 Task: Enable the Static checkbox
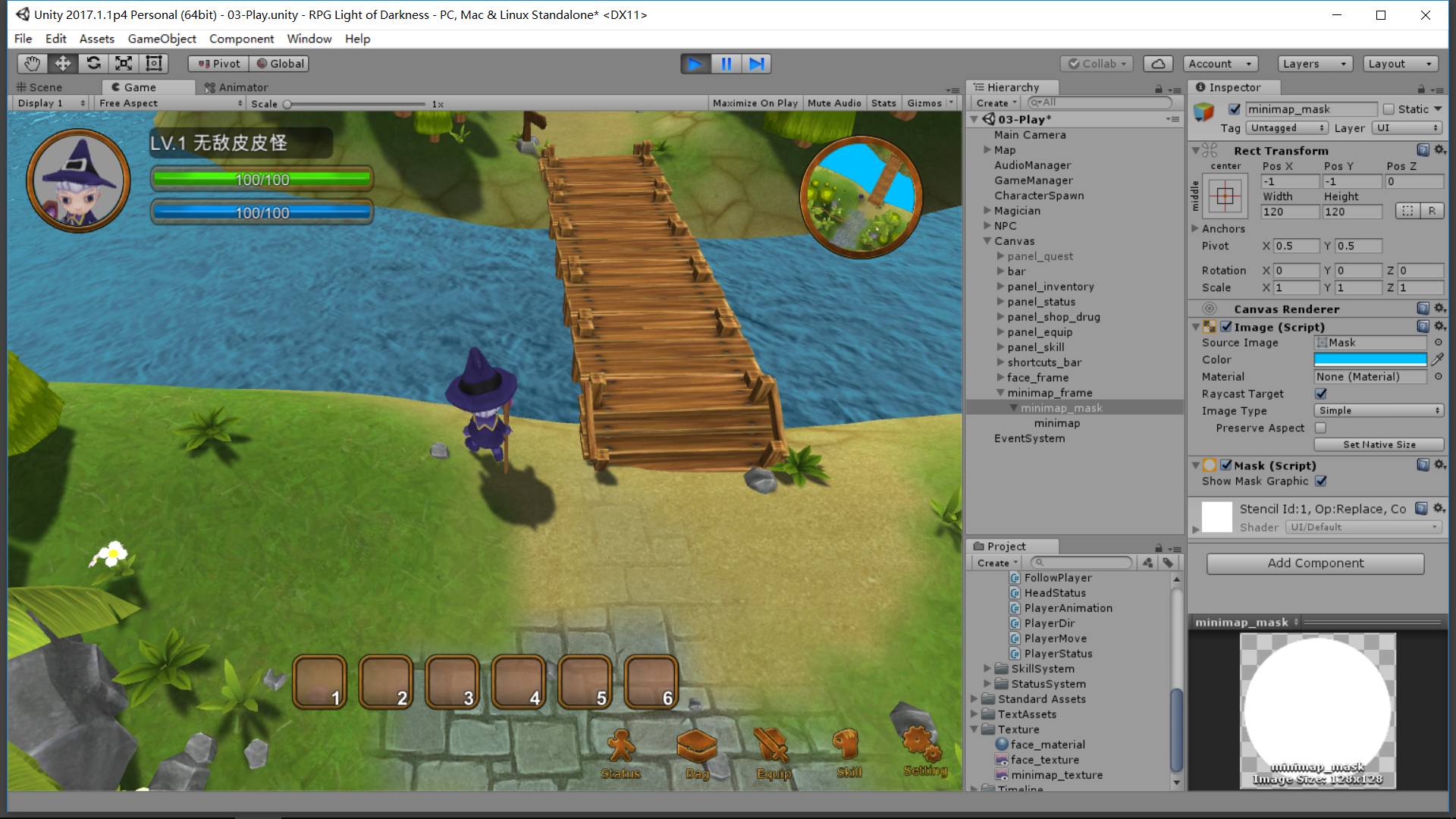click(1389, 109)
